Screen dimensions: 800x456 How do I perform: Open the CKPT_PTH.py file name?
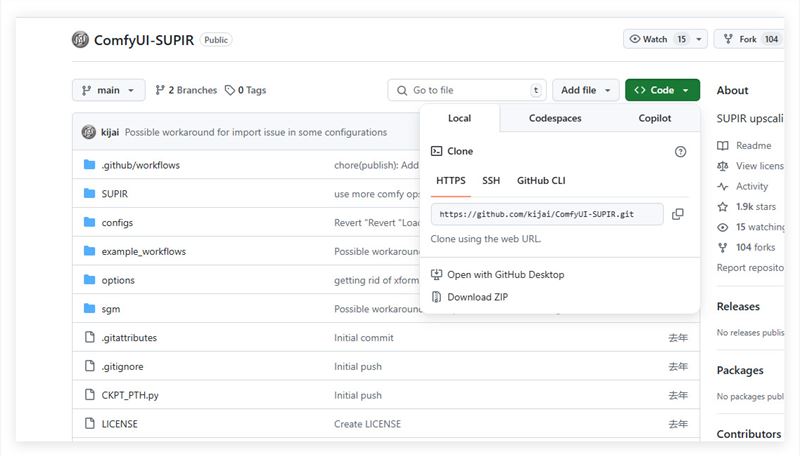[130, 395]
